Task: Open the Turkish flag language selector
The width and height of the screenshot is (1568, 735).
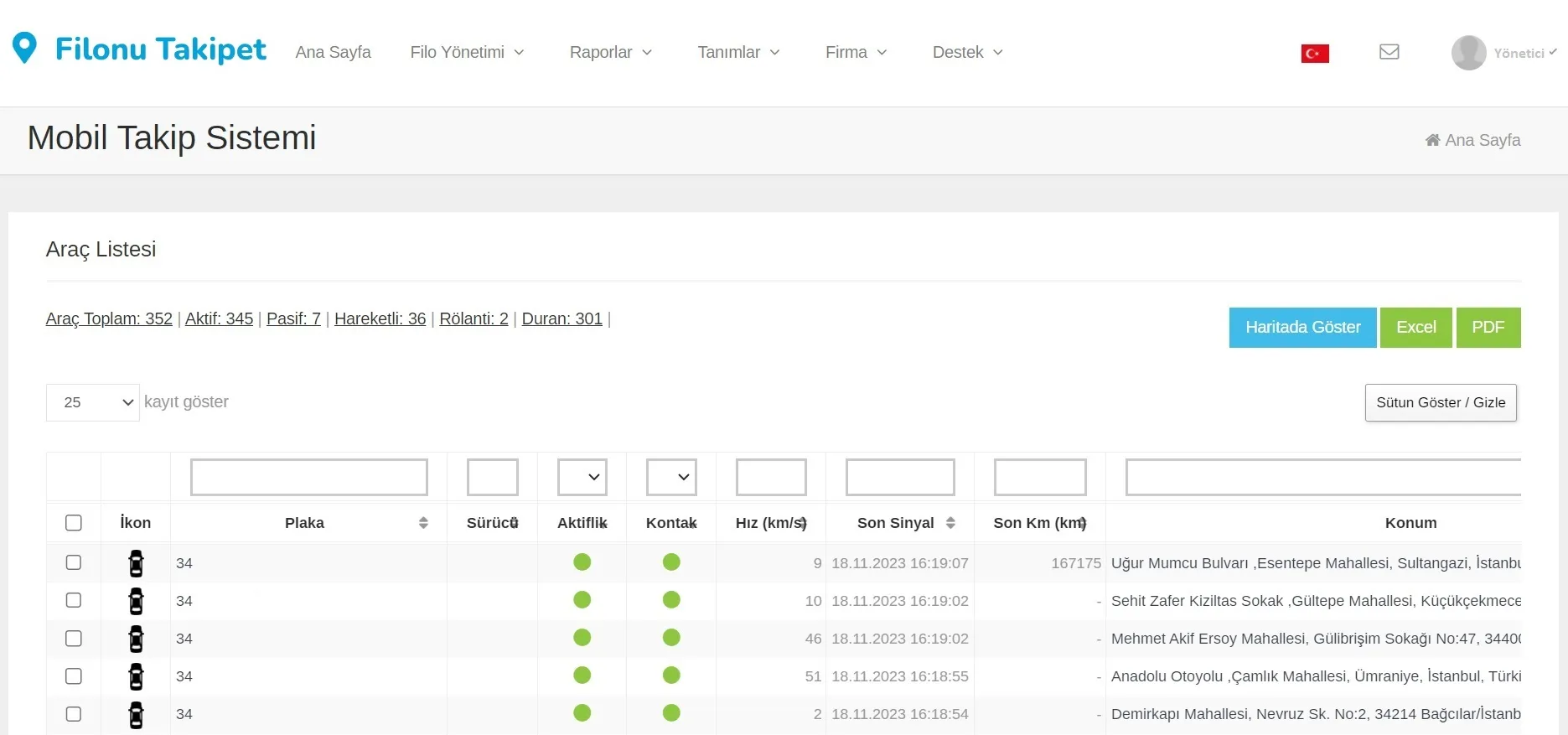Action: click(x=1314, y=54)
